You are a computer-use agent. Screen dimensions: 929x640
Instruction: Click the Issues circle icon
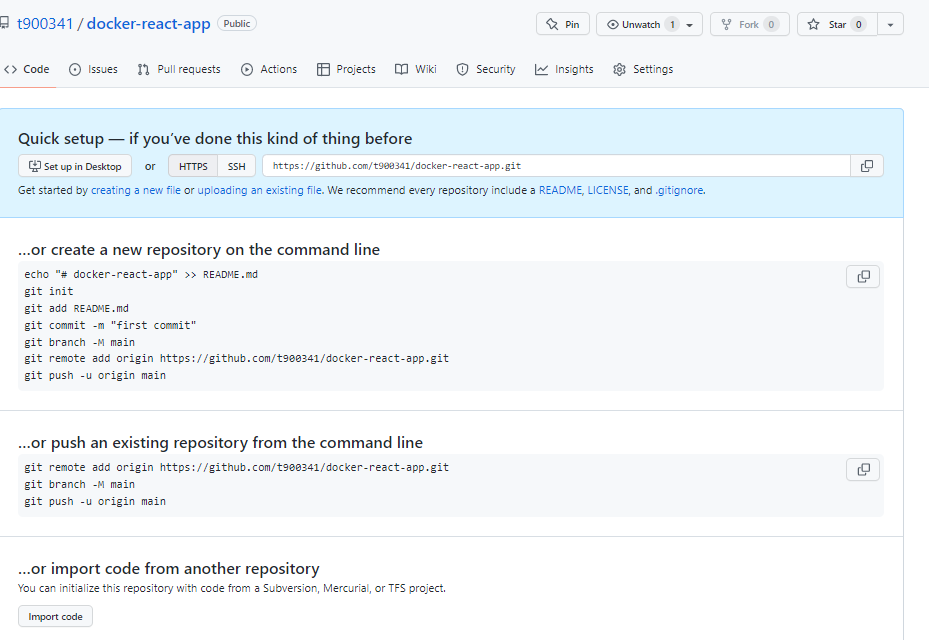(75, 69)
